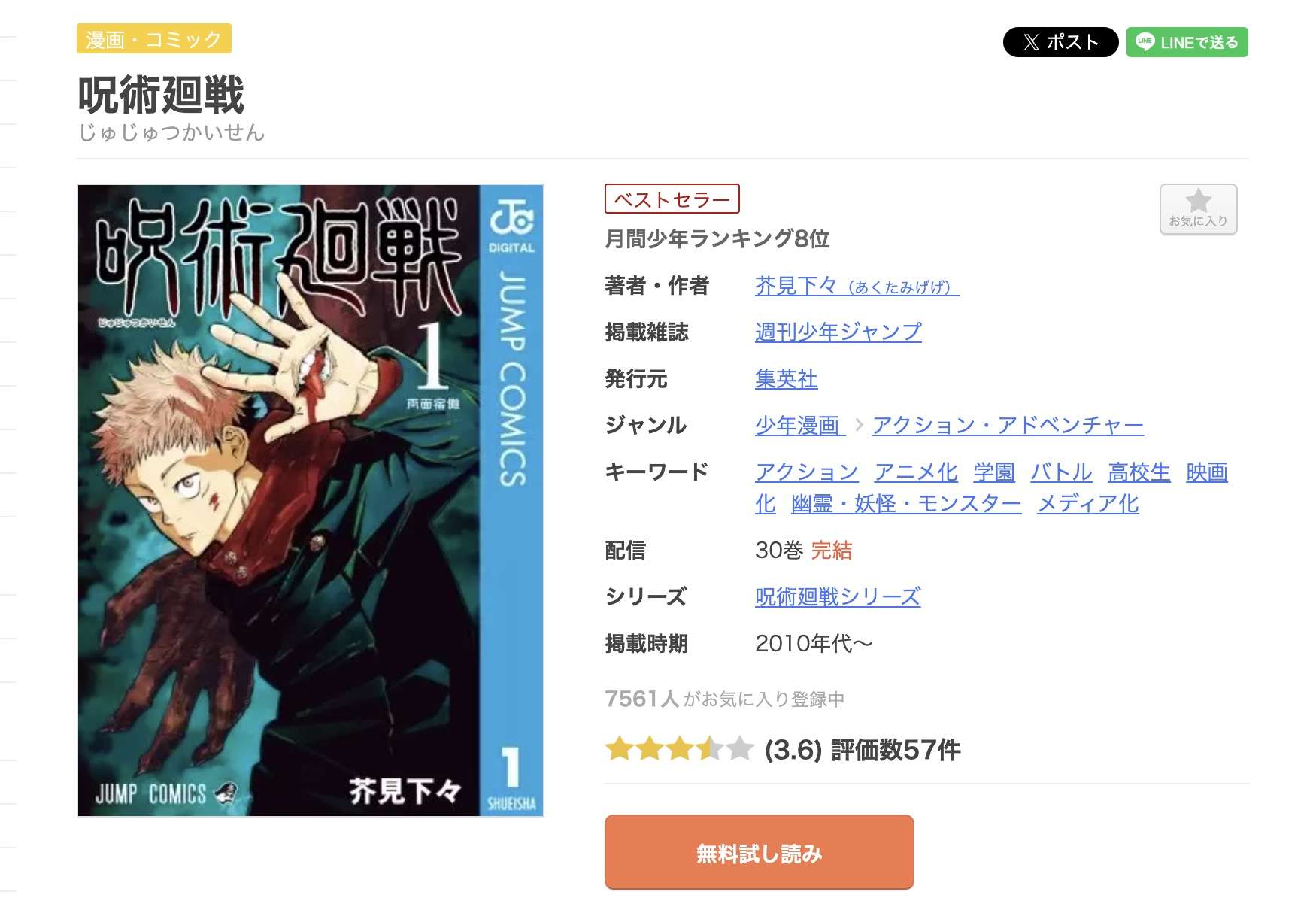Click the バトル keyword link
The image size is (1316, 904).
pos(1060,472)
